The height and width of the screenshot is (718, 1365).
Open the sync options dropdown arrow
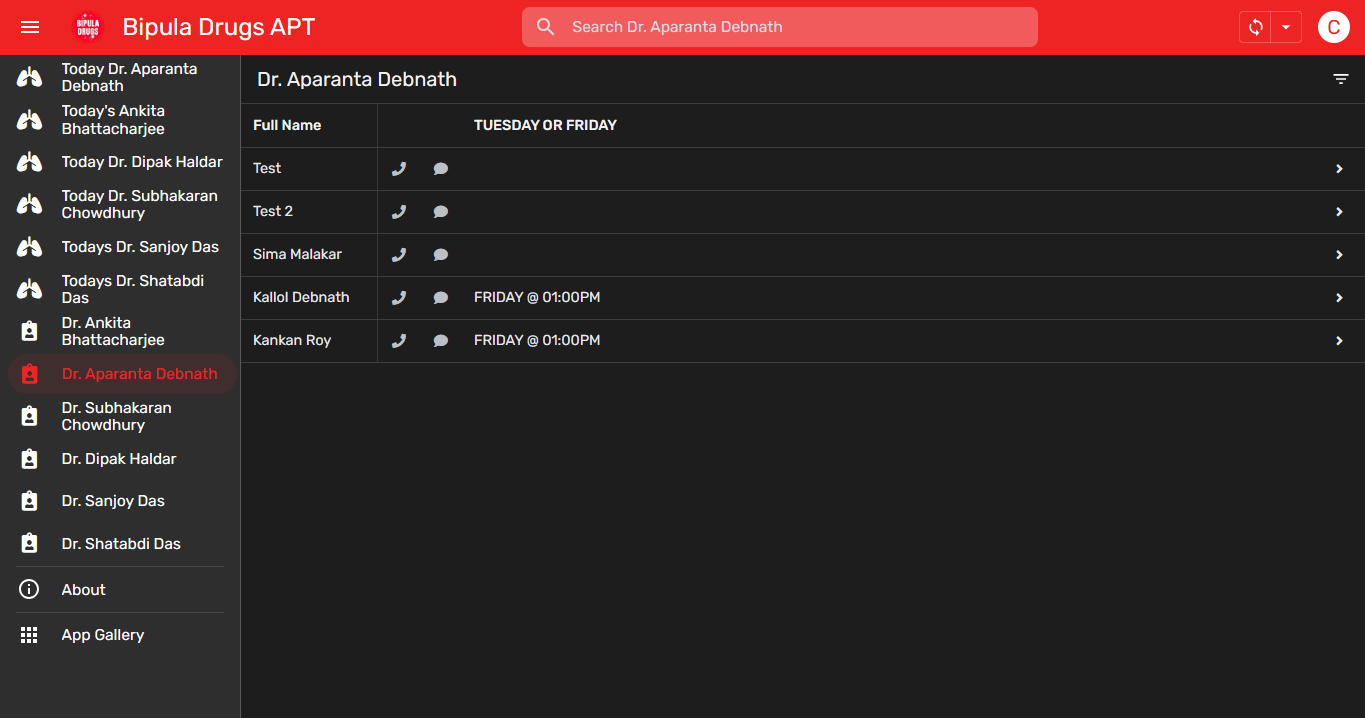click(x=1286, y=27)
